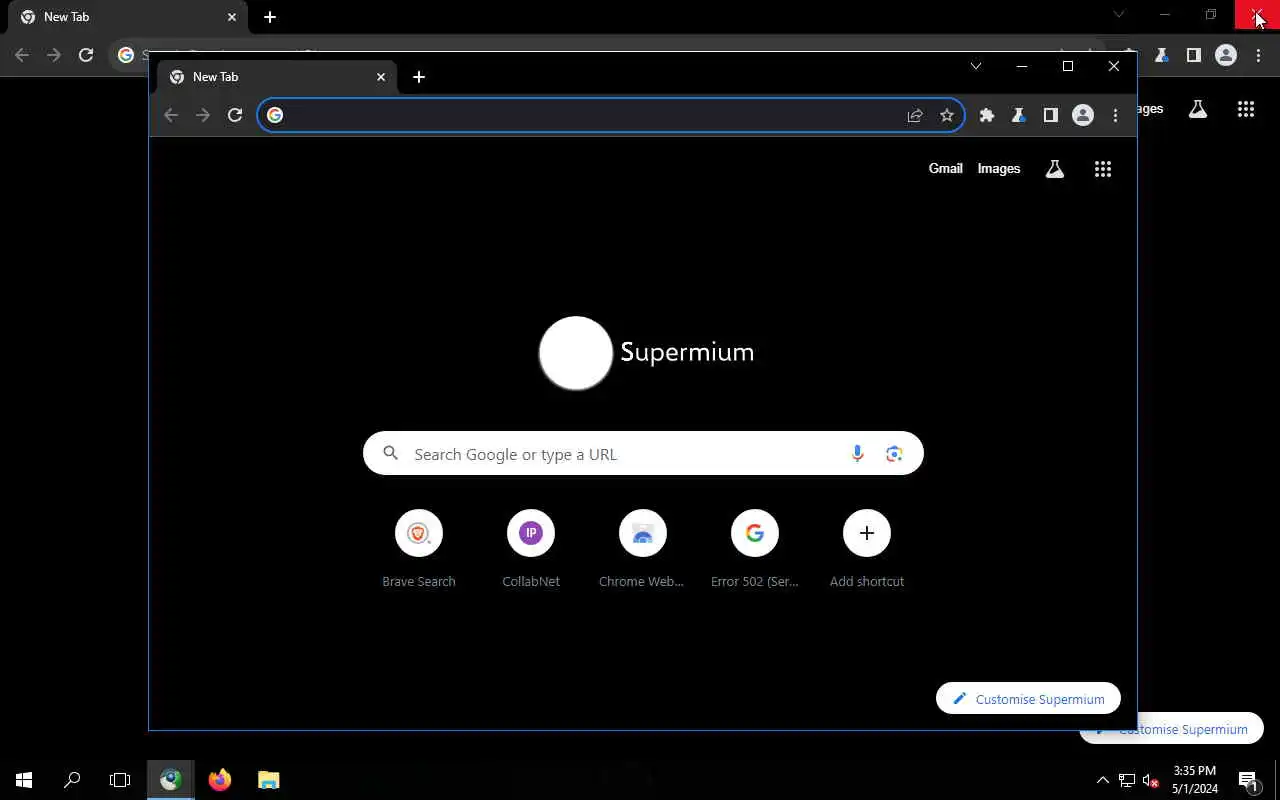Open Chrome Labs flask in background toolbar
Image resolution: width=1280 pixels, height=800 pixels.
pyautogui.click(x=1161, y=55)
